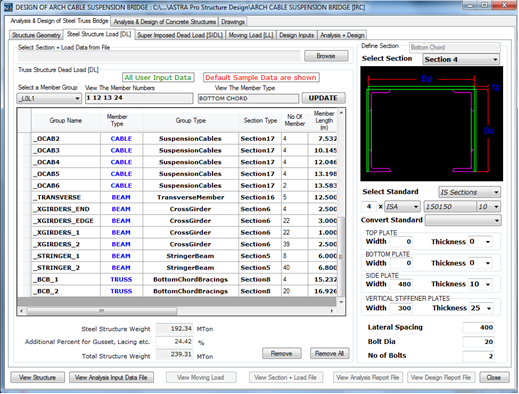519x394 pixels.
Task: Select the _TRANSVERSE row
Action: pyautogui.click(x=178, y=197)
